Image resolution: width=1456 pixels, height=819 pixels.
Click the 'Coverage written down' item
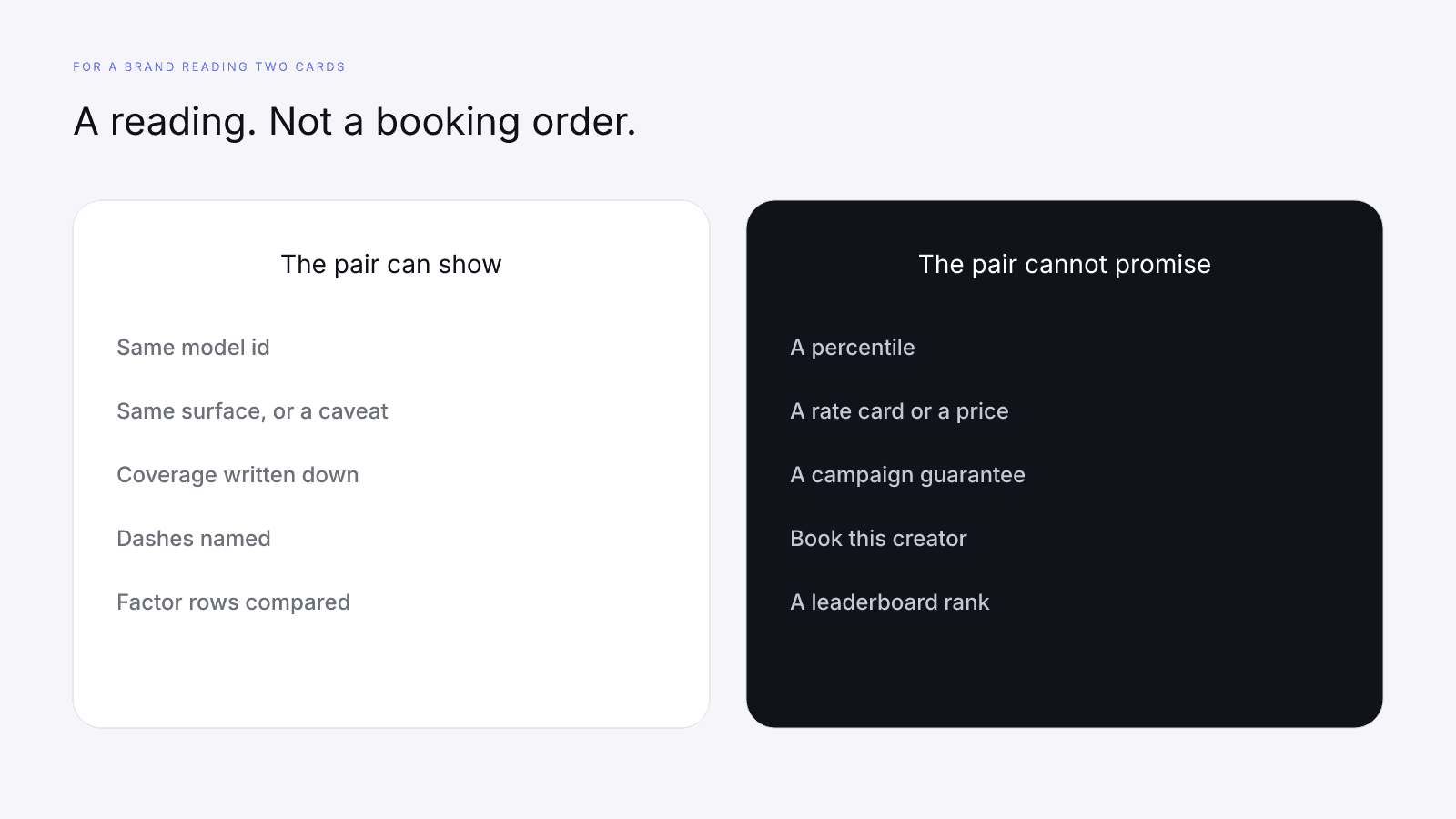pos(238,475)
